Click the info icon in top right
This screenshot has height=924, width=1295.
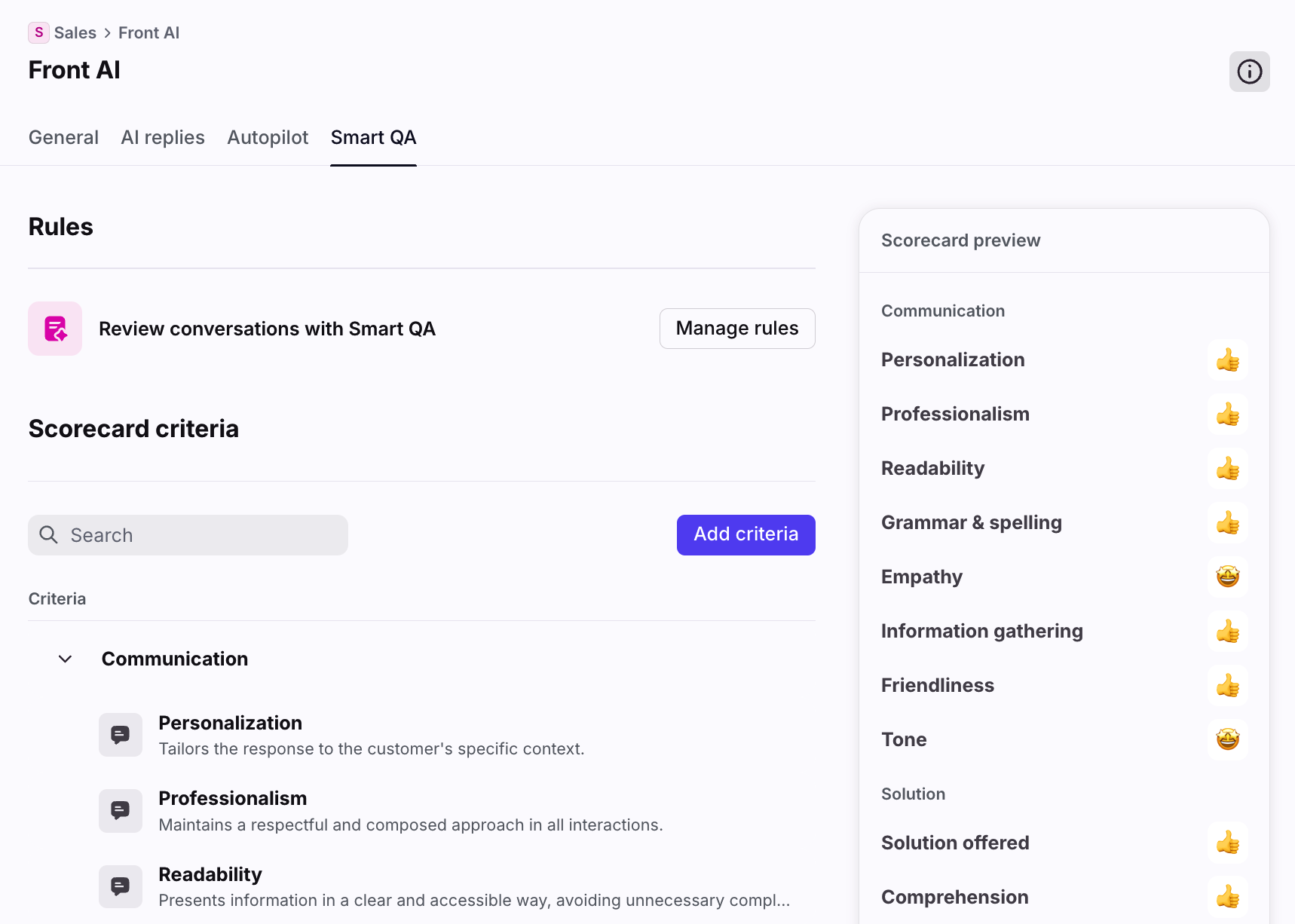[1249, 72]
